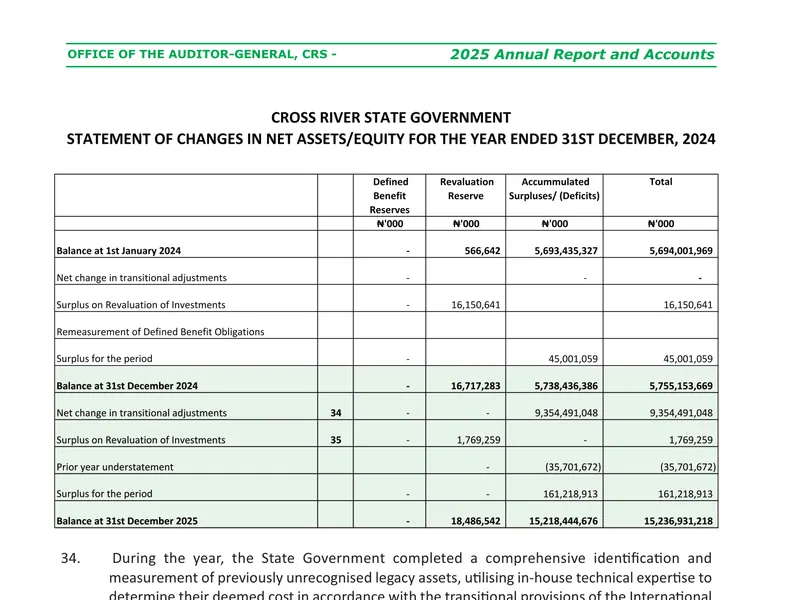
Task: Click 9,354,491,048 in the Total column
Action: click(681, 413)
